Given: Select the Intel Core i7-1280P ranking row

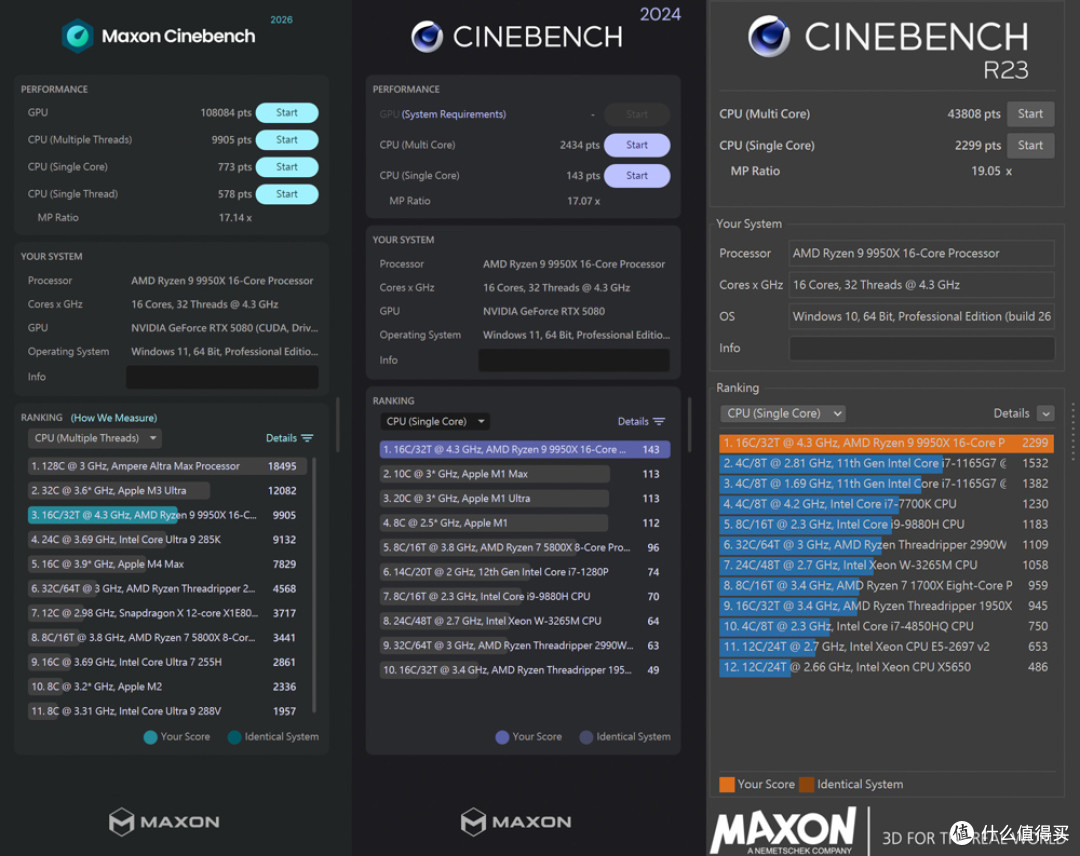Looking at the screenshot, I should pyautogui.click(x=525, y=572).
